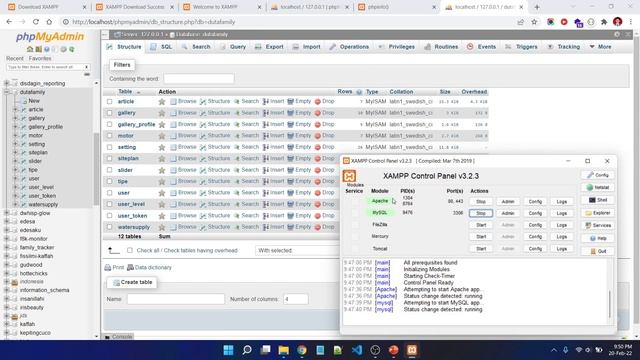Screen dimensions: 640x360
Task: Click the XAMPP icon on taskbar
Action: click(x=412, y=350)
